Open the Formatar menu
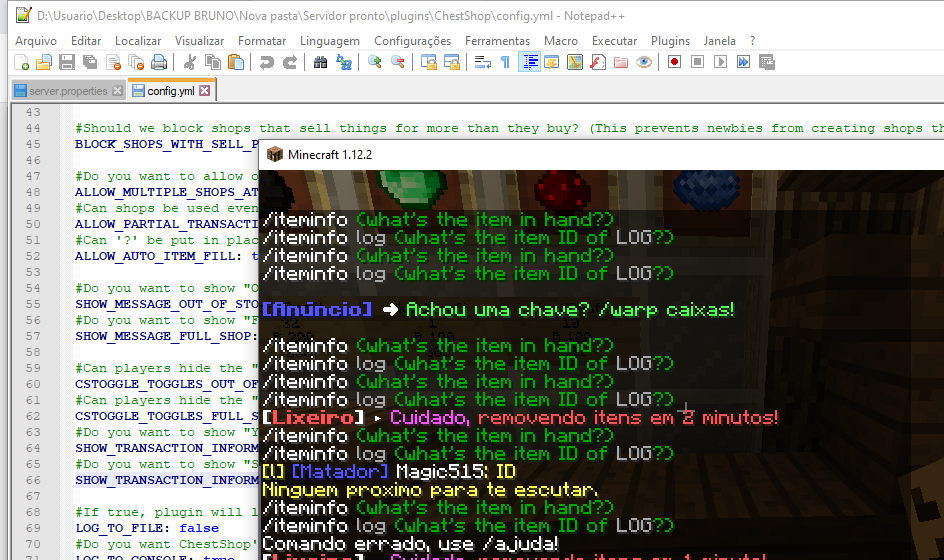The width and height of the screenshot is (944, 560). tap(262, 40)
